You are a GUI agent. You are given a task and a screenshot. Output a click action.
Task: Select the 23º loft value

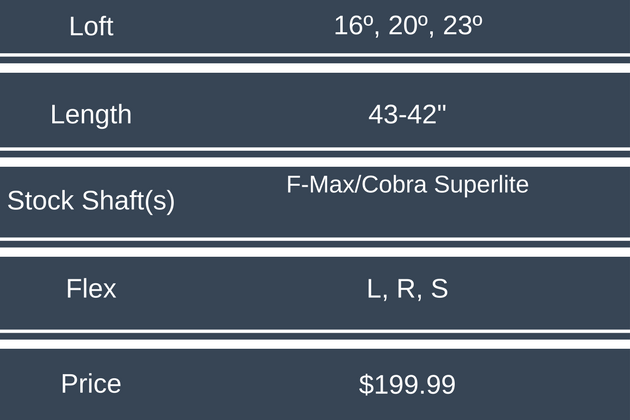(462, 27)
